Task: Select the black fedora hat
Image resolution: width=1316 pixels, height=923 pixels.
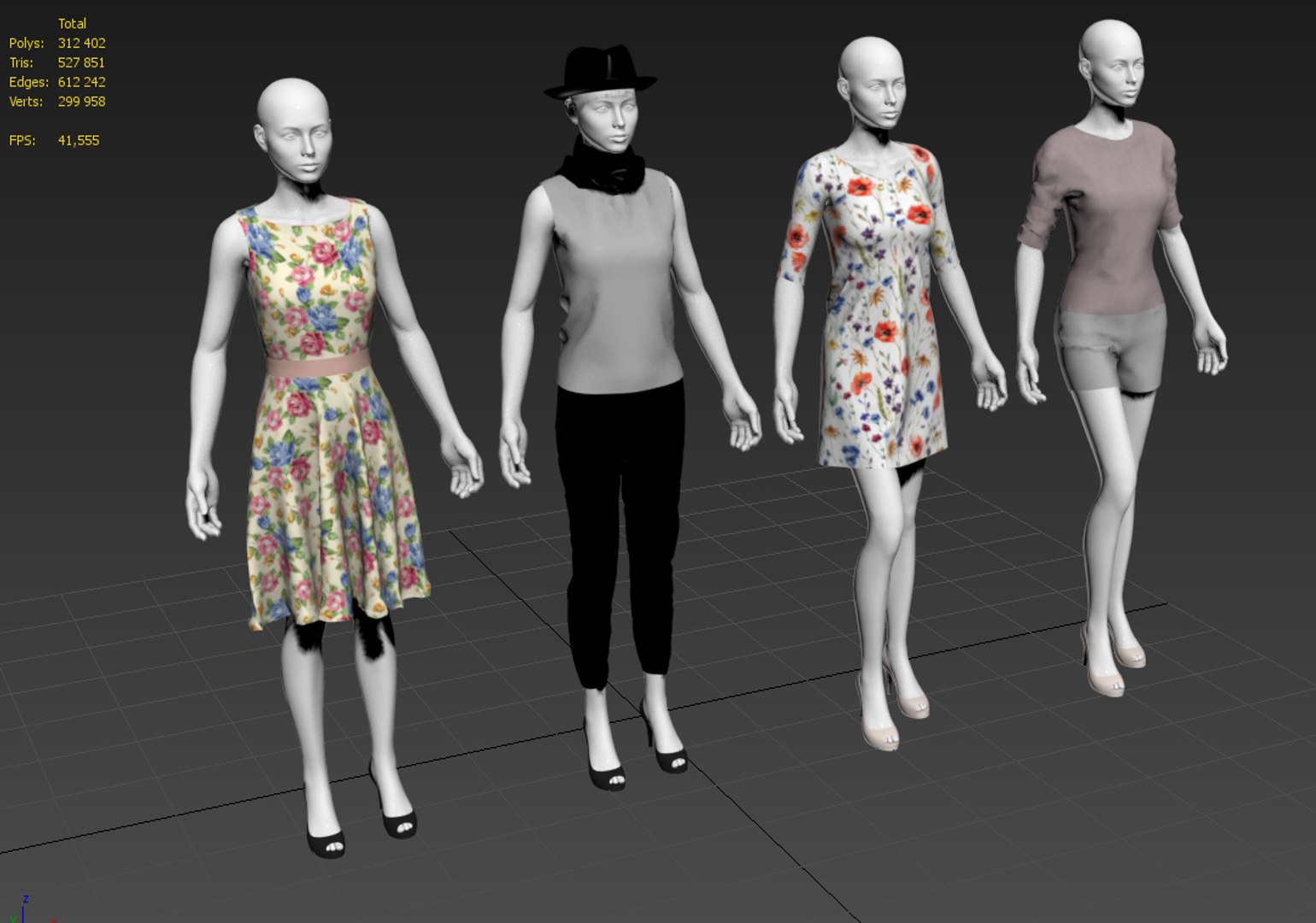Action: pos(601,70)
